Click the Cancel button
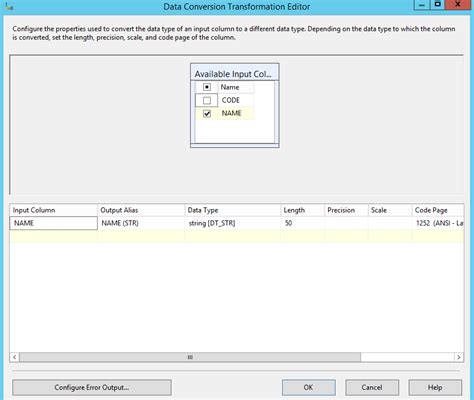Image resolution: width=474 pixels, height=400 pixels. (x=372, y=387)
